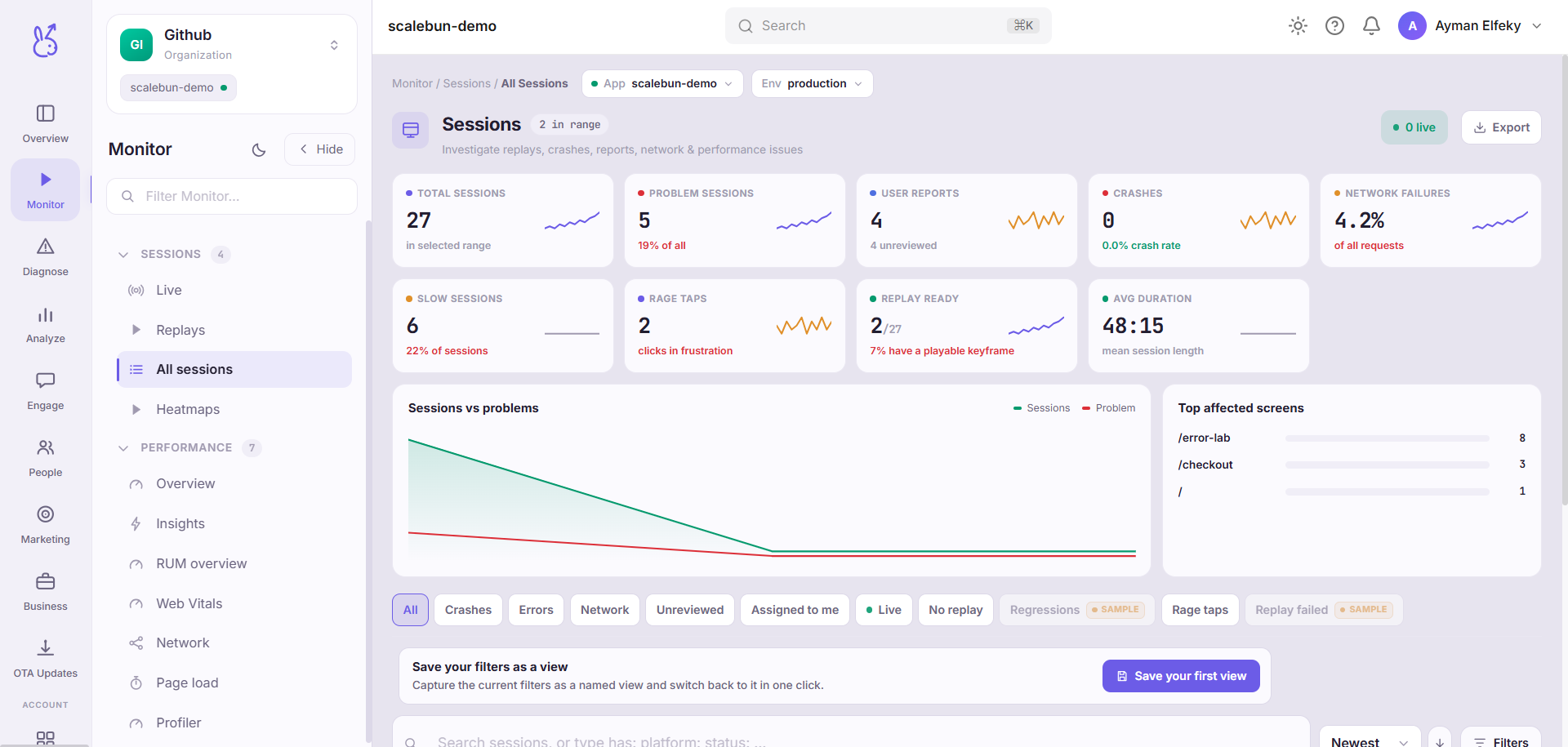The height and width of the screenshot is (747, 1568).
Task: Open Business in the left rail
Action: (46, 592)
